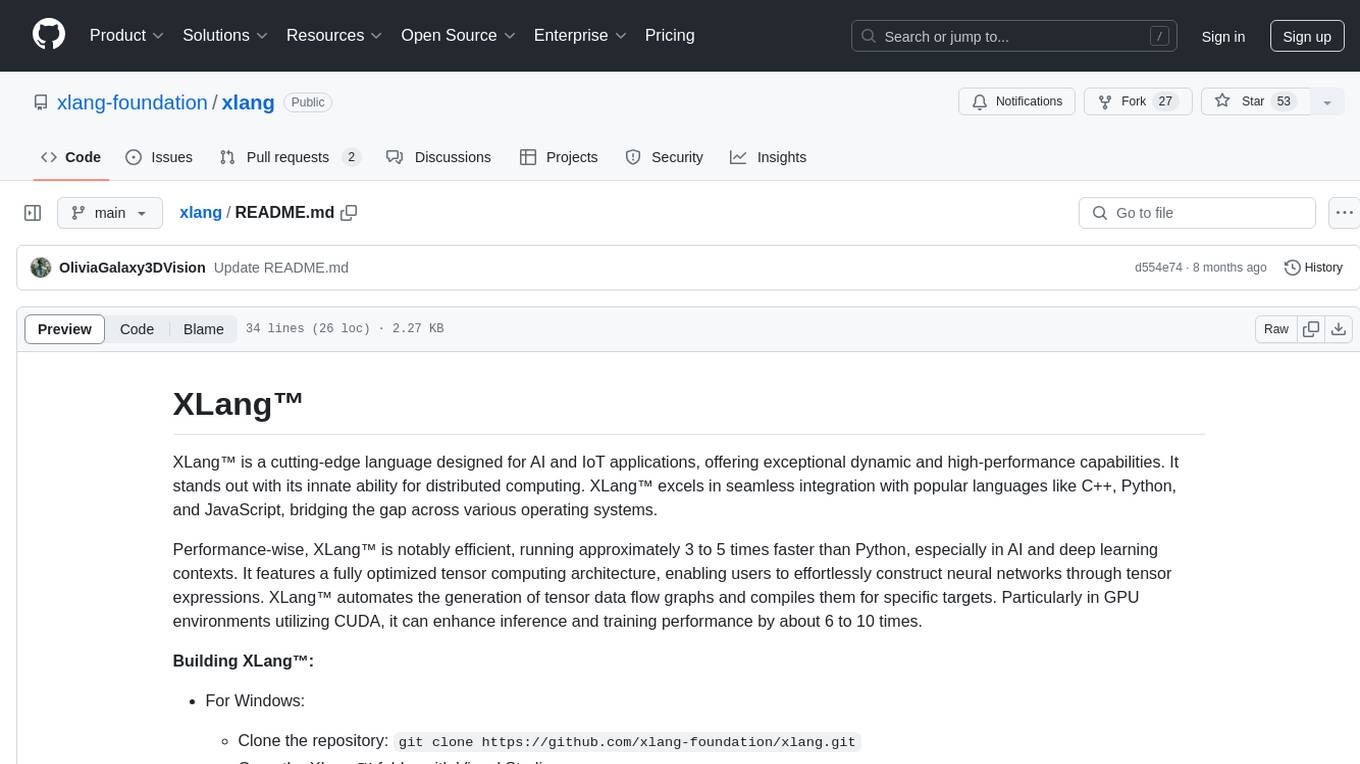Click the Sign up button

[x=1307, y=36]
